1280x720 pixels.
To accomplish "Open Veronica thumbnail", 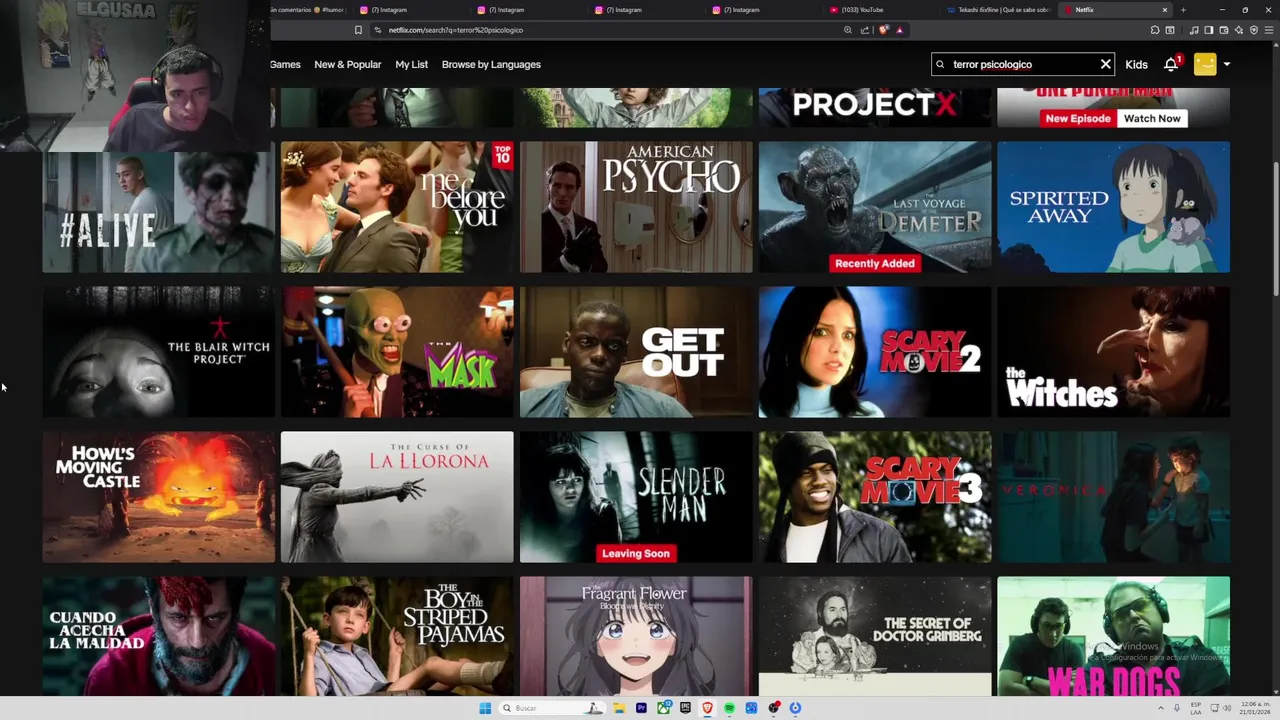I will [x=1113, y=497].
